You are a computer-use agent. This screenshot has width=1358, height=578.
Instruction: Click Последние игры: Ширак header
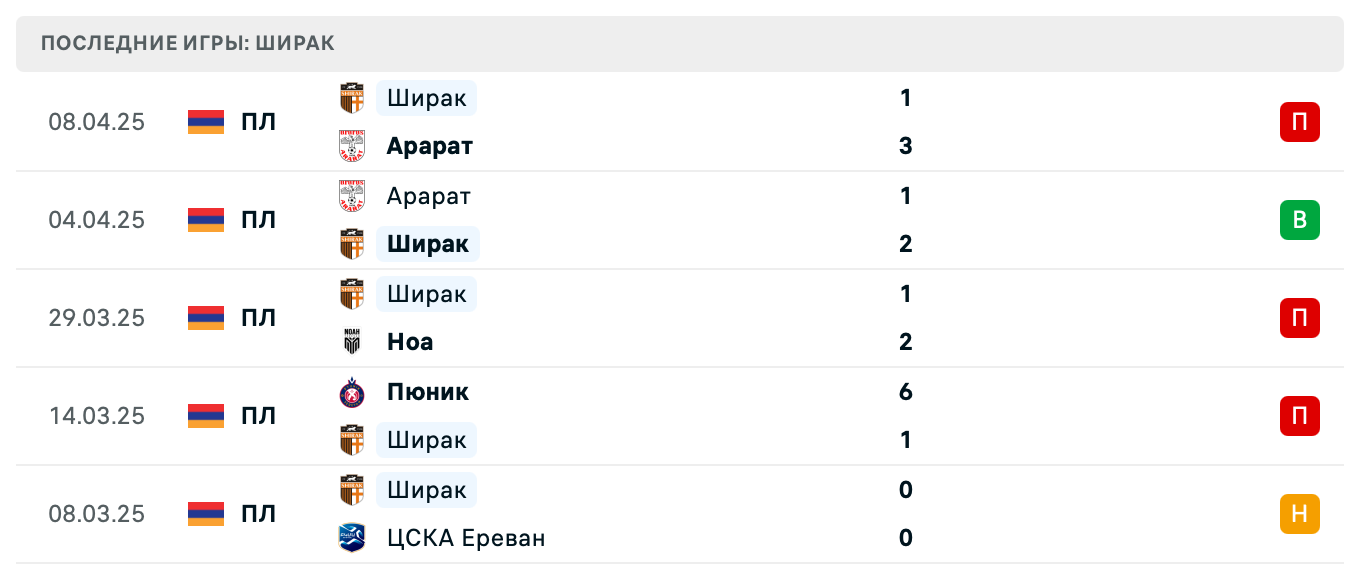point(188,43)
